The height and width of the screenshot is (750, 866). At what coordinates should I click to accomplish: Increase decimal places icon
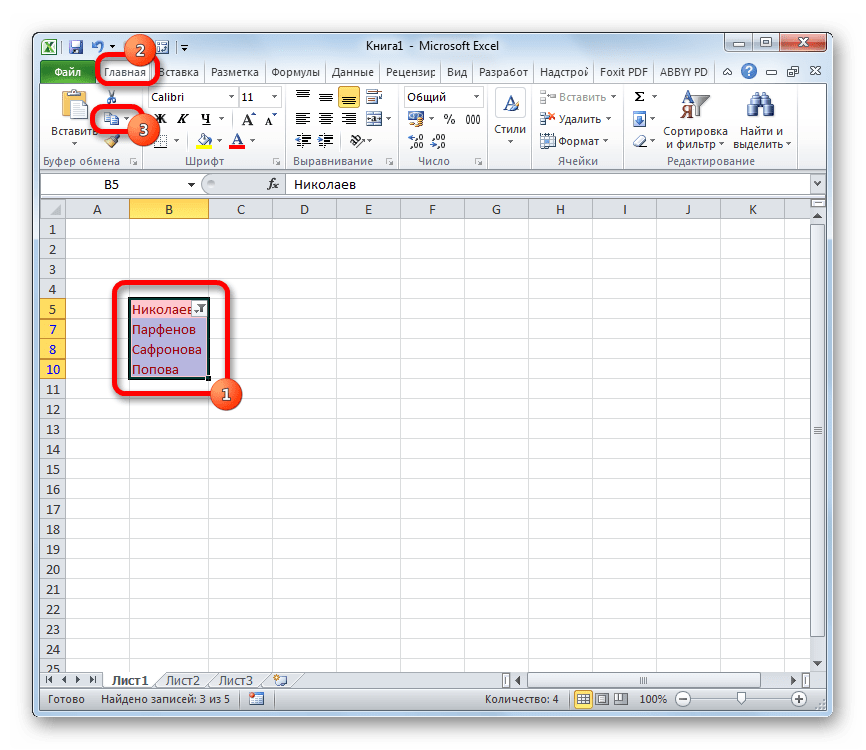416,141
